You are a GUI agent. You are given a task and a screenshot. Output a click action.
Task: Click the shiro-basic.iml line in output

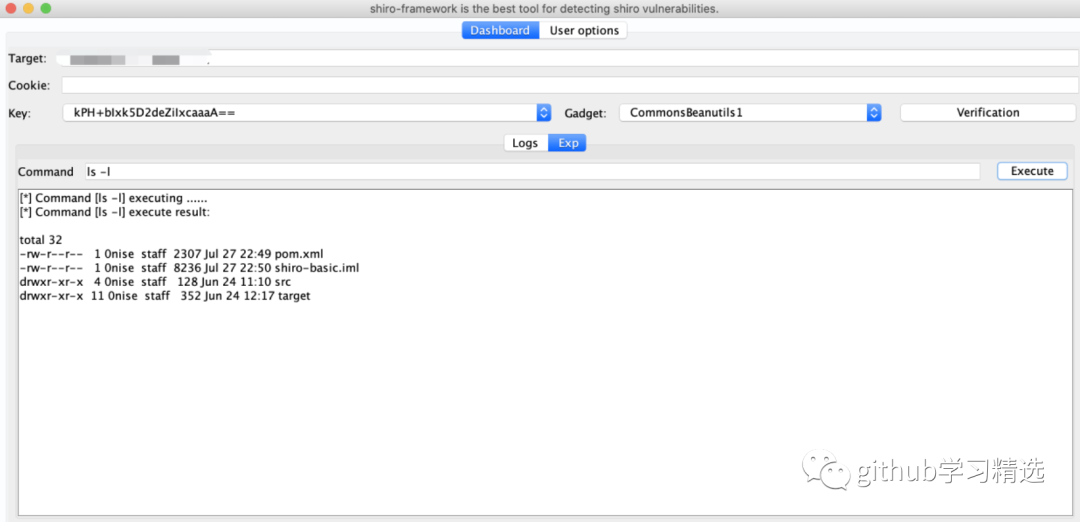click(189, 267)
